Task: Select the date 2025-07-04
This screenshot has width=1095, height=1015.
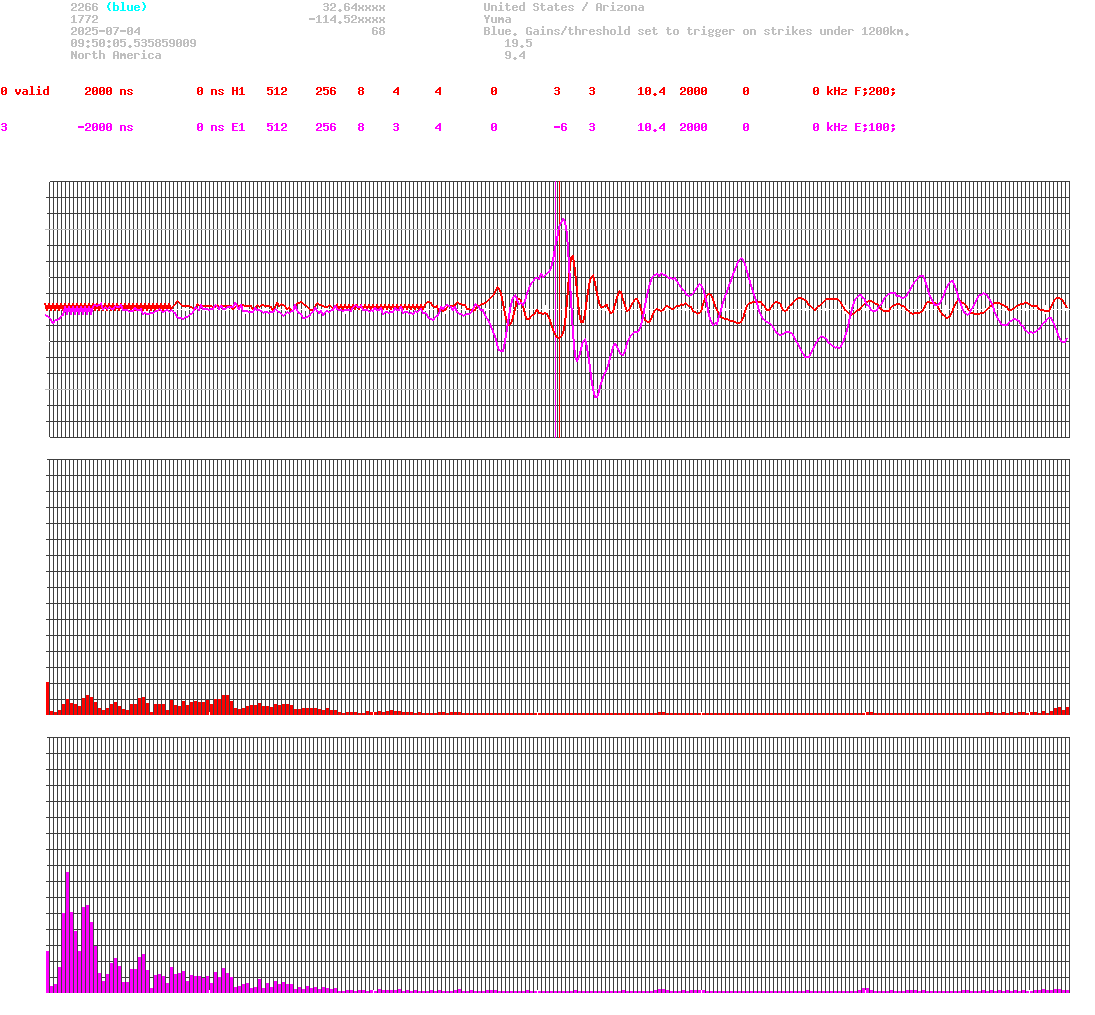Action: tap(105, 31)
